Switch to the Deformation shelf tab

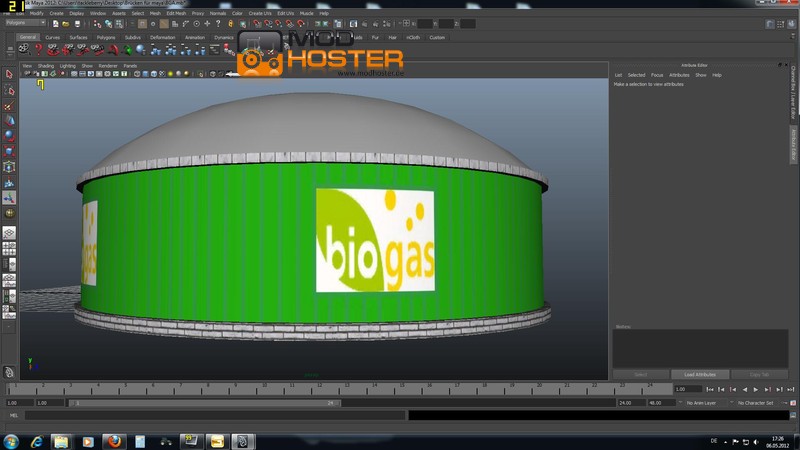tap(162, 38)
